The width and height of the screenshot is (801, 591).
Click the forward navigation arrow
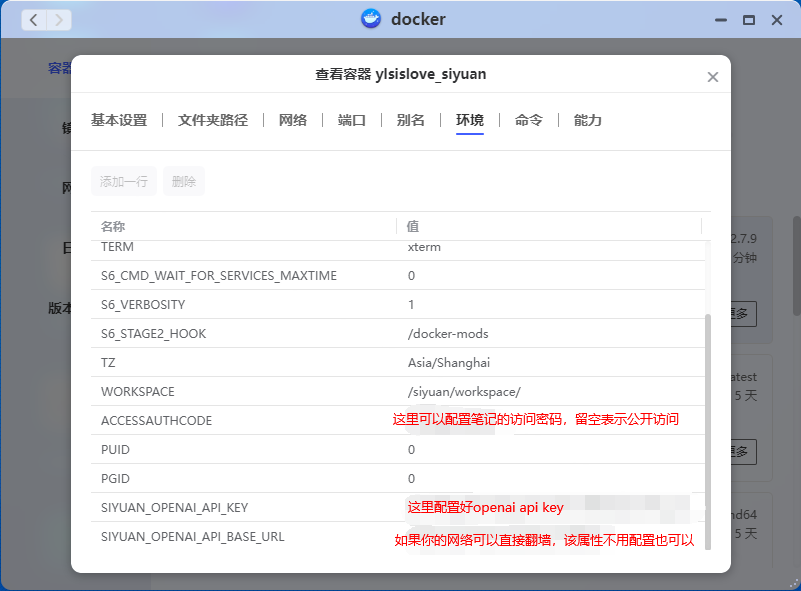(x=59, y=20)
